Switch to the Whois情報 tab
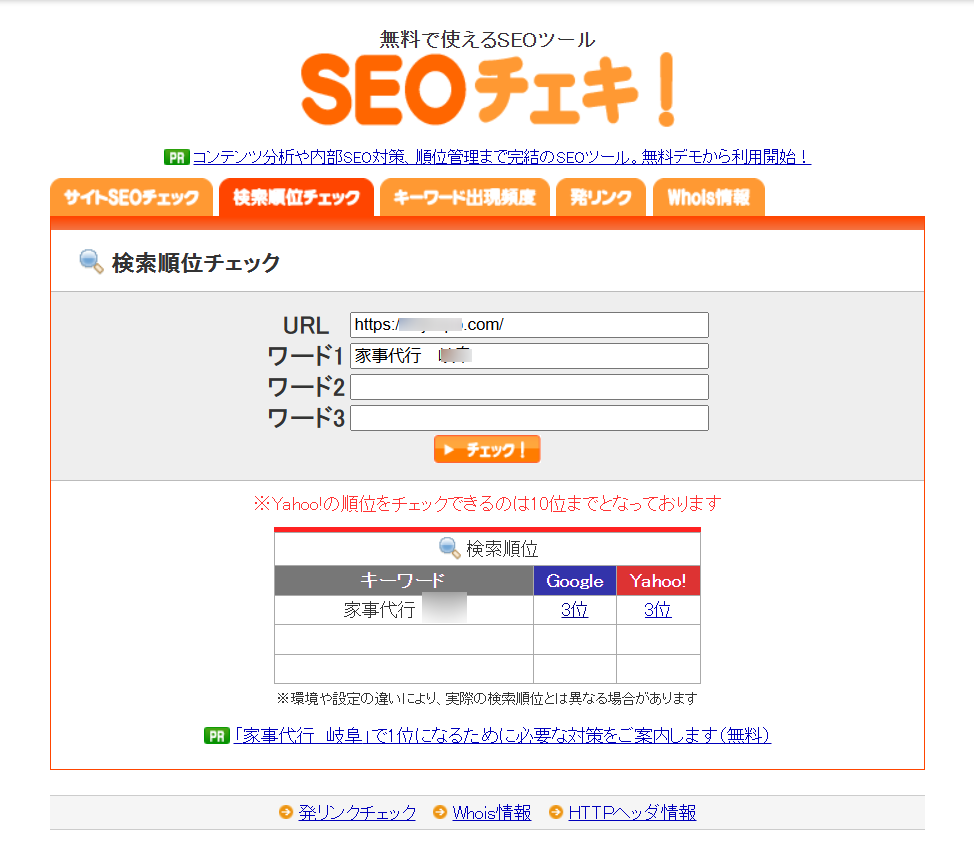The width and height of the screenshot is (974, 854). tap(708, 198)
